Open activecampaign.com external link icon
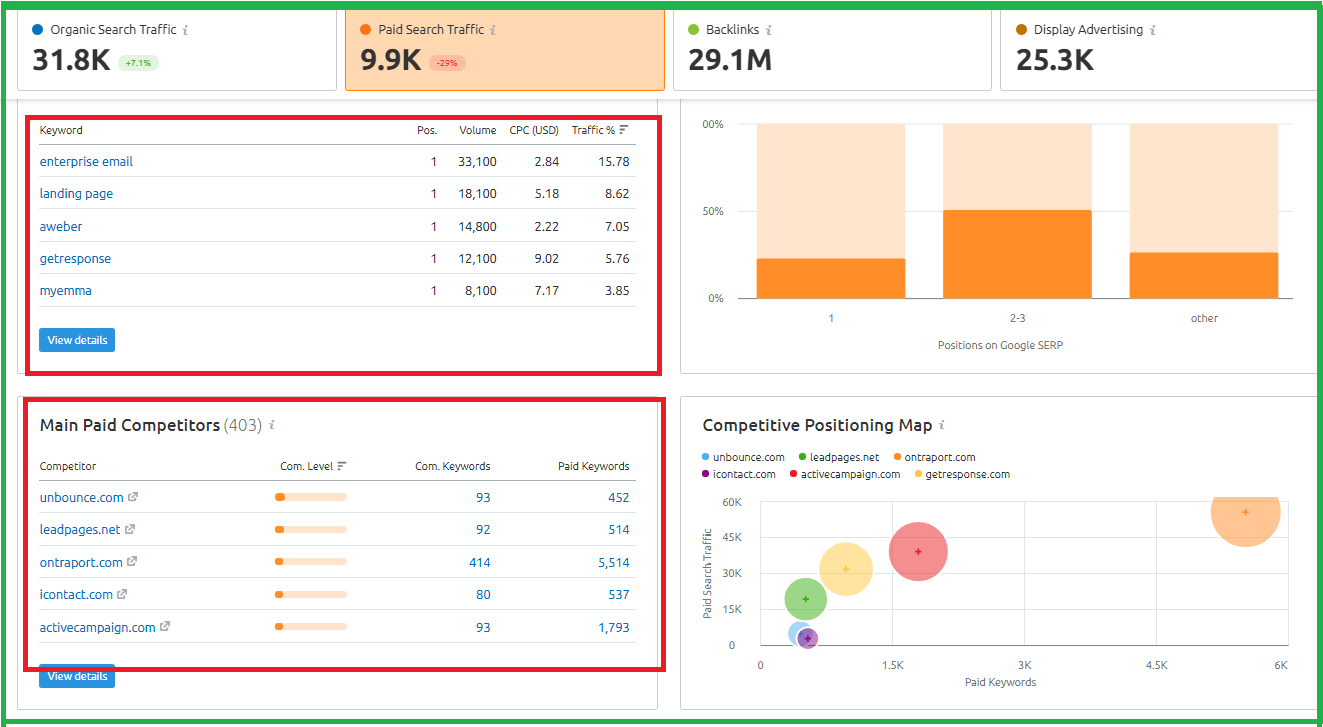1323x727 pixels. [x=165, y=627]
